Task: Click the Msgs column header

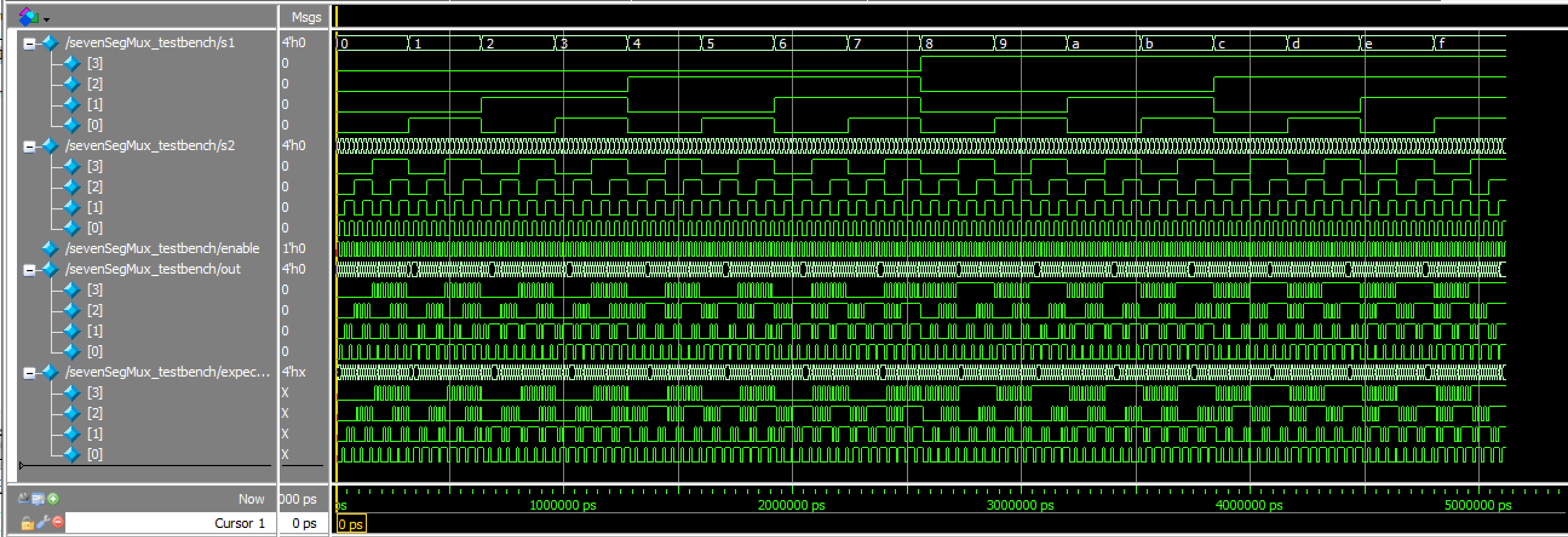Action: 306,17
